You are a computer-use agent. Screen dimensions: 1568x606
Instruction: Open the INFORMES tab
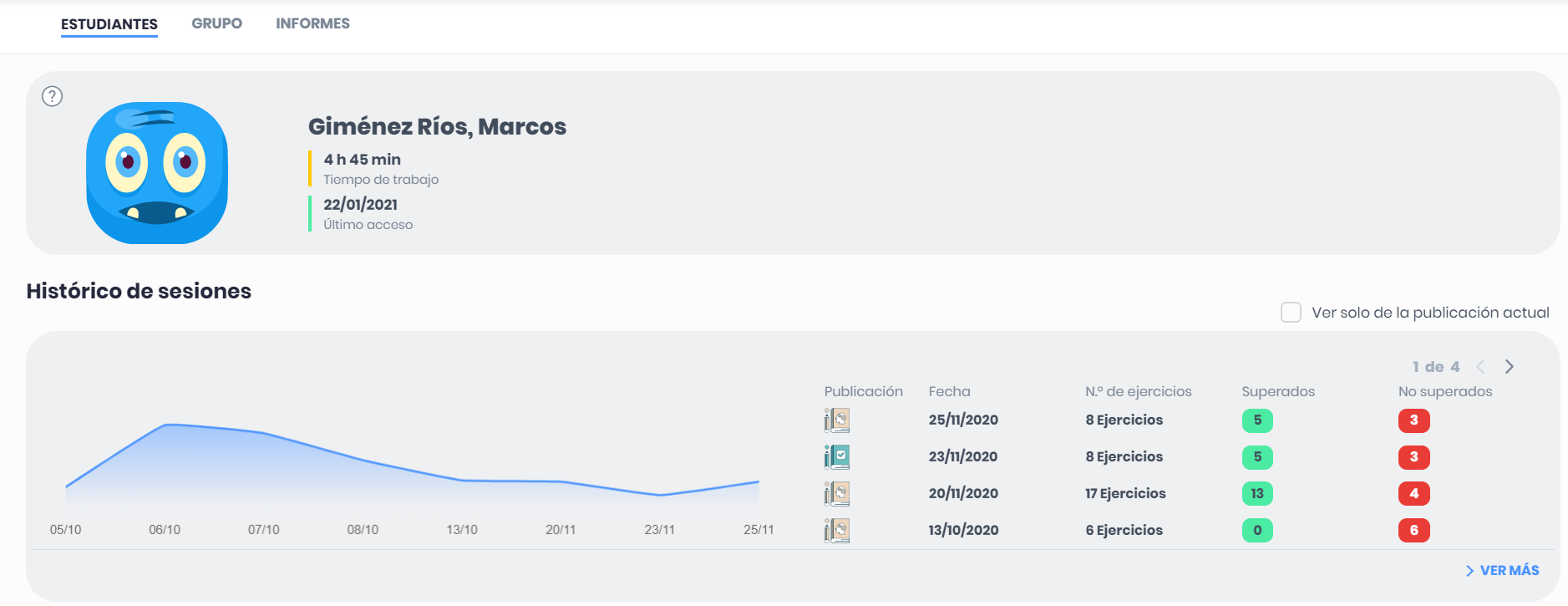click(312, 23)
